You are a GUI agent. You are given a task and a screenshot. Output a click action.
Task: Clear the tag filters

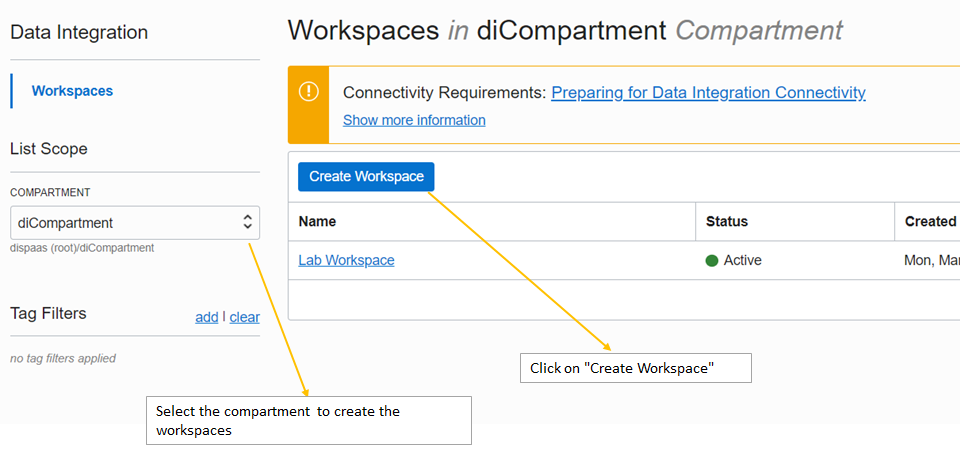[x=244, y=317]
